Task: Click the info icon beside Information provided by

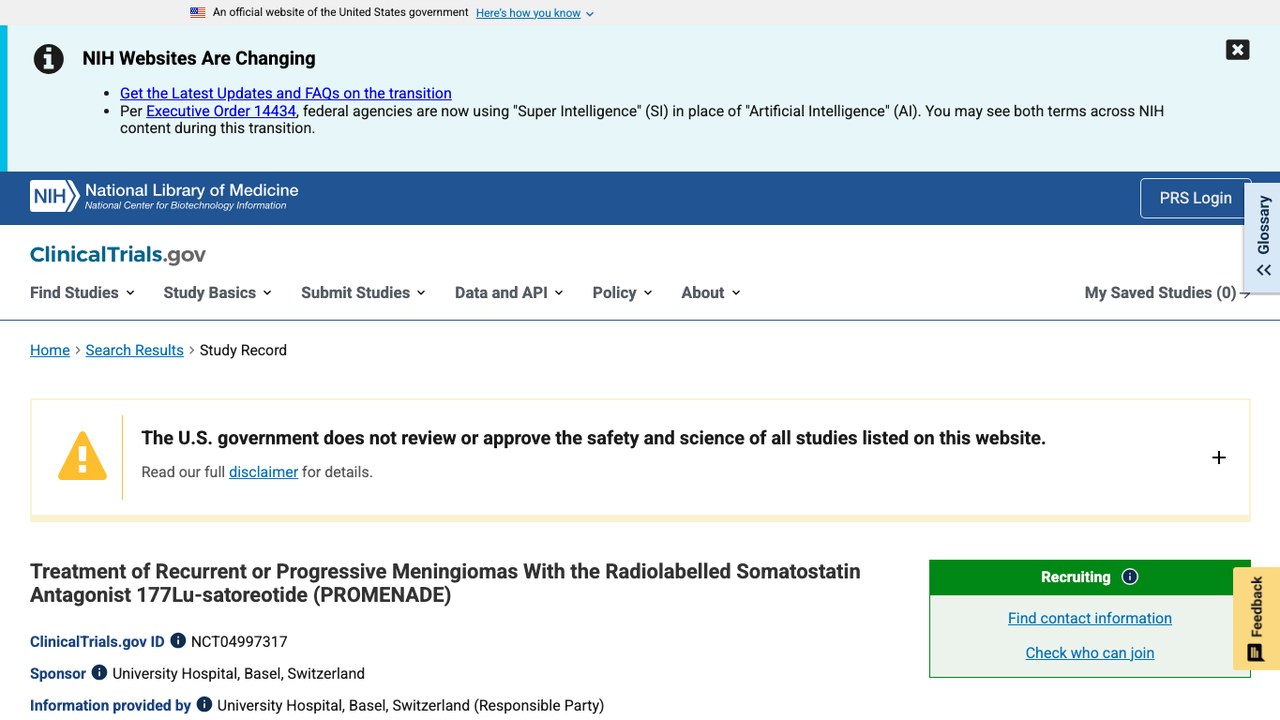Action: pyautogui.click(x=204, y=705)
